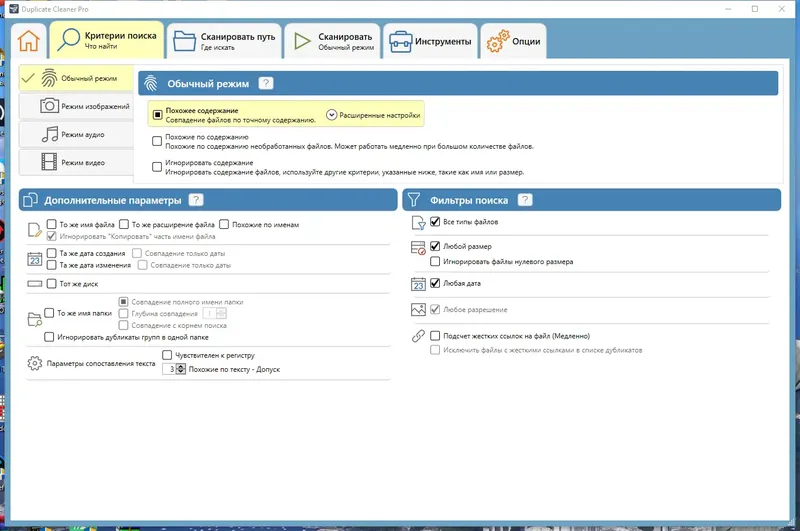Click the folder icon in Сканировать путь tab
Image resolution: width=800 pixels, height=531 pixels.
click(184, 41)
